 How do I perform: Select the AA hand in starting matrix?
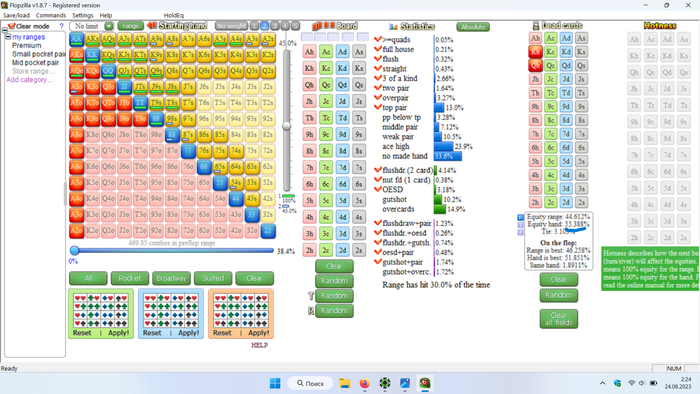76,39
